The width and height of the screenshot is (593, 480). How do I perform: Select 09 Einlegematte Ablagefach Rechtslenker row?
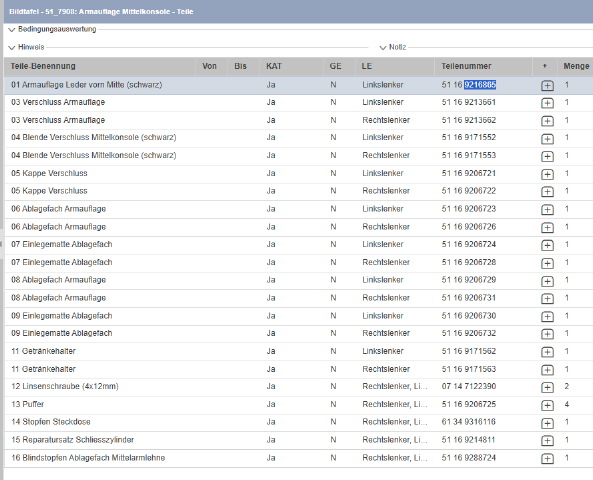[298, 334]
